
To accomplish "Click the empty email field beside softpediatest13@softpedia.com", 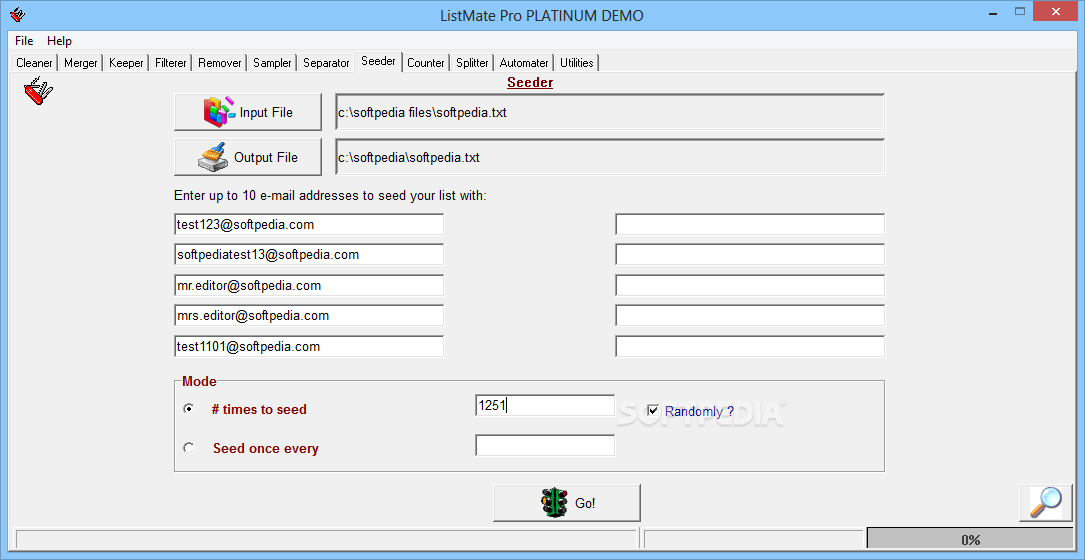I will [x=750, y=255].
